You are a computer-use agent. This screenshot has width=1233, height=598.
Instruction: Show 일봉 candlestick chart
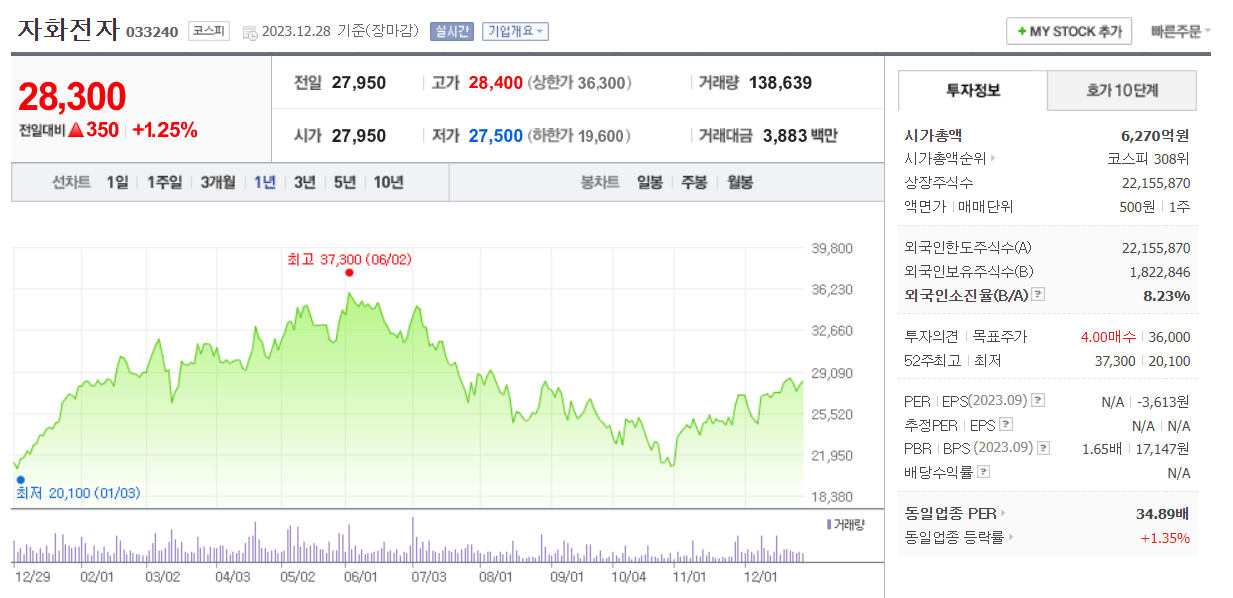650,182
